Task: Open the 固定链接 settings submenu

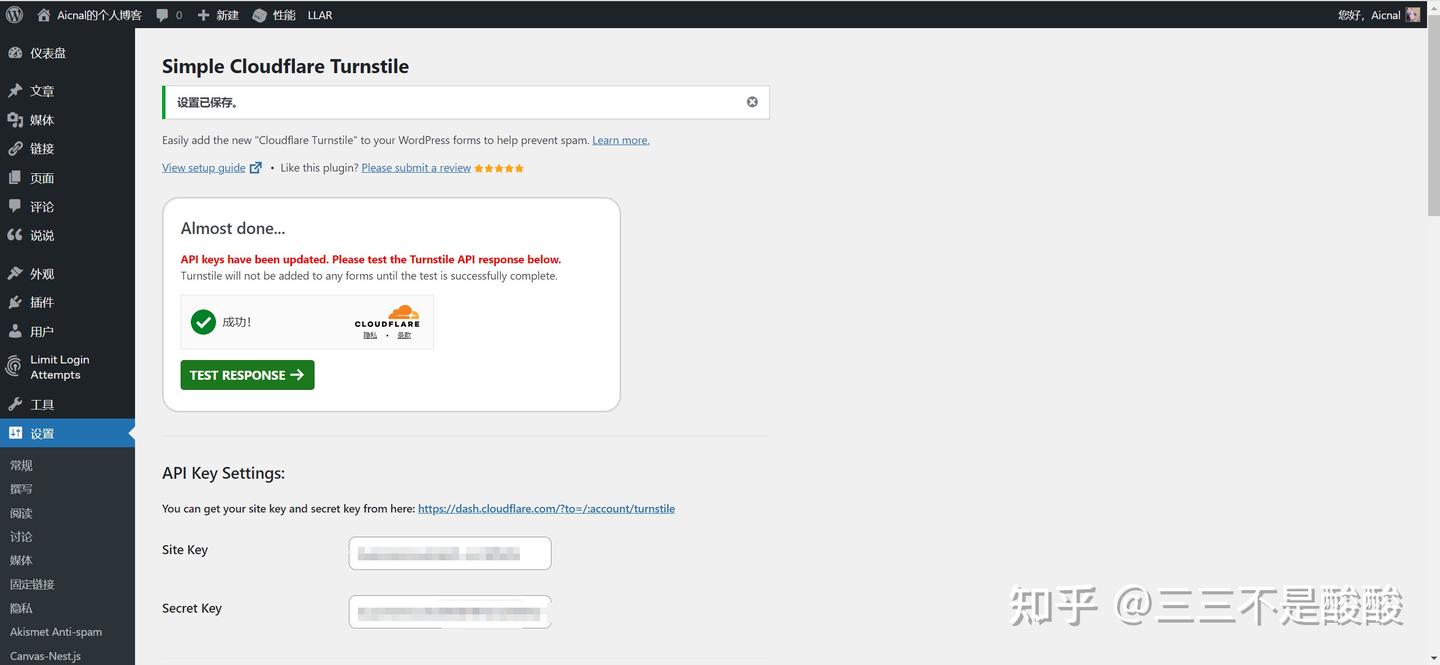Action: click(x=32, y=584)
